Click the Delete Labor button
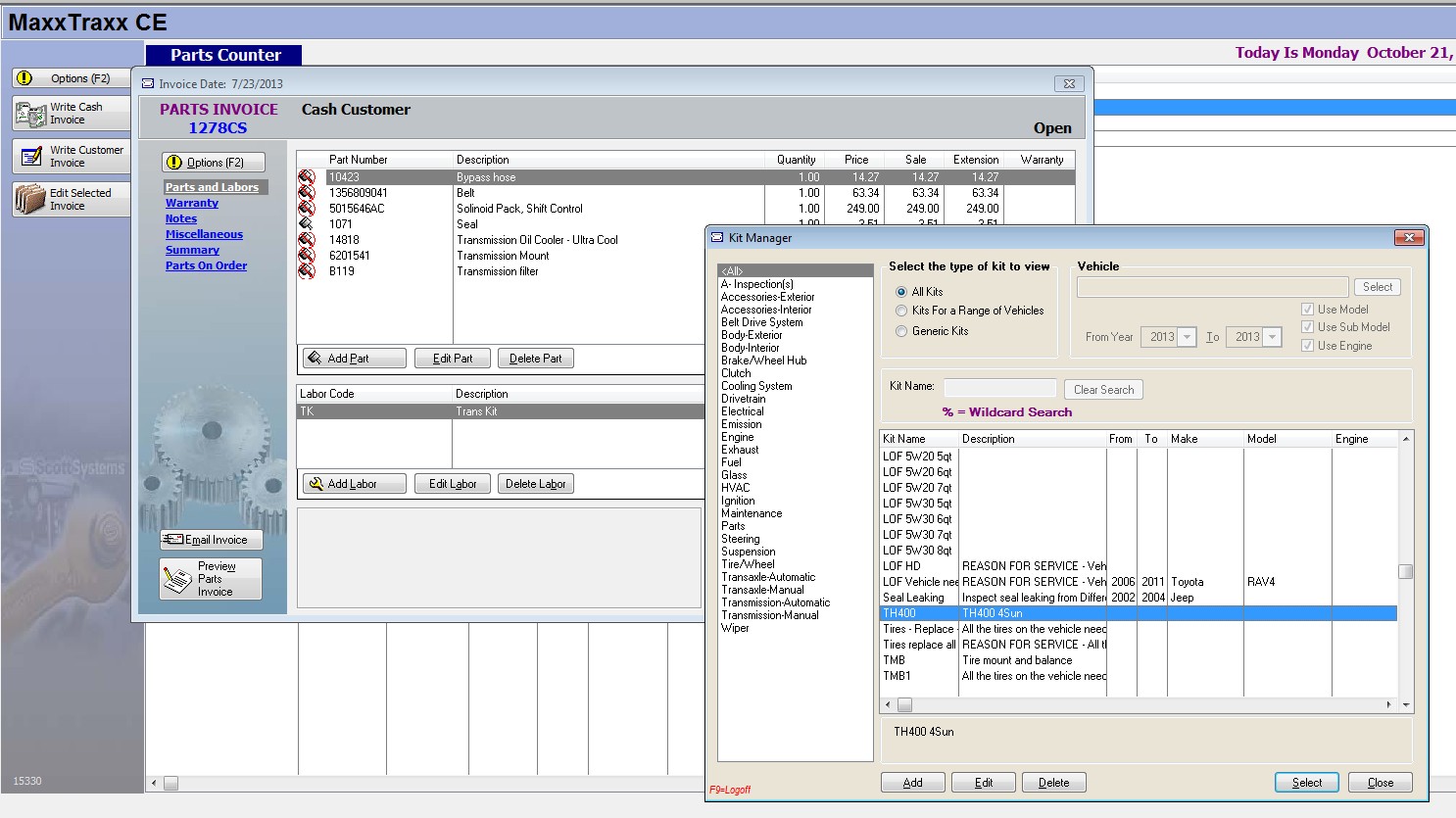 (x=536, y=484)
